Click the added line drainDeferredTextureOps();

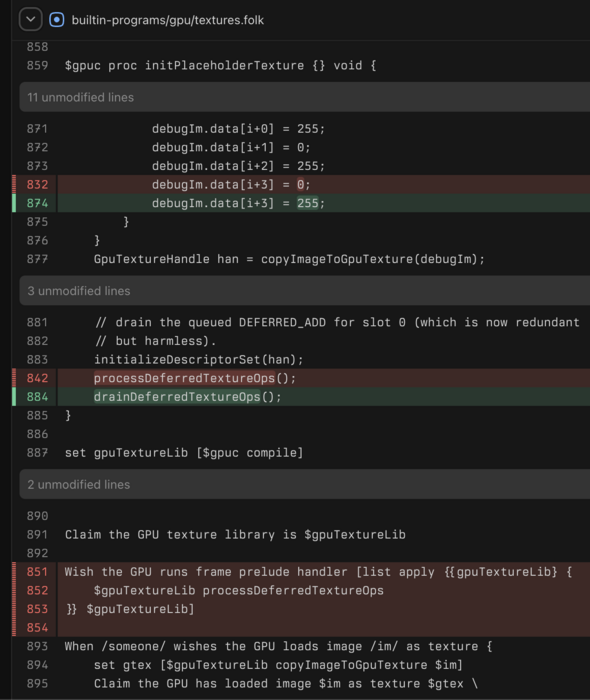(x=187, y=397)
